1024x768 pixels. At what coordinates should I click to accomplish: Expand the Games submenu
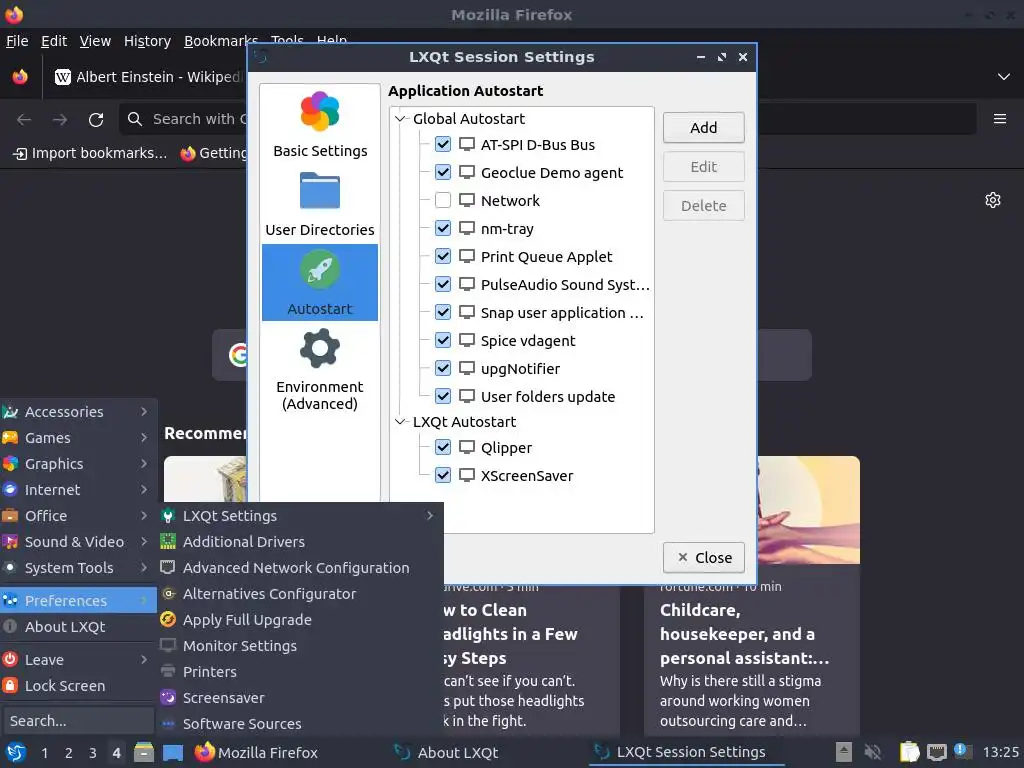coord(78,438)
